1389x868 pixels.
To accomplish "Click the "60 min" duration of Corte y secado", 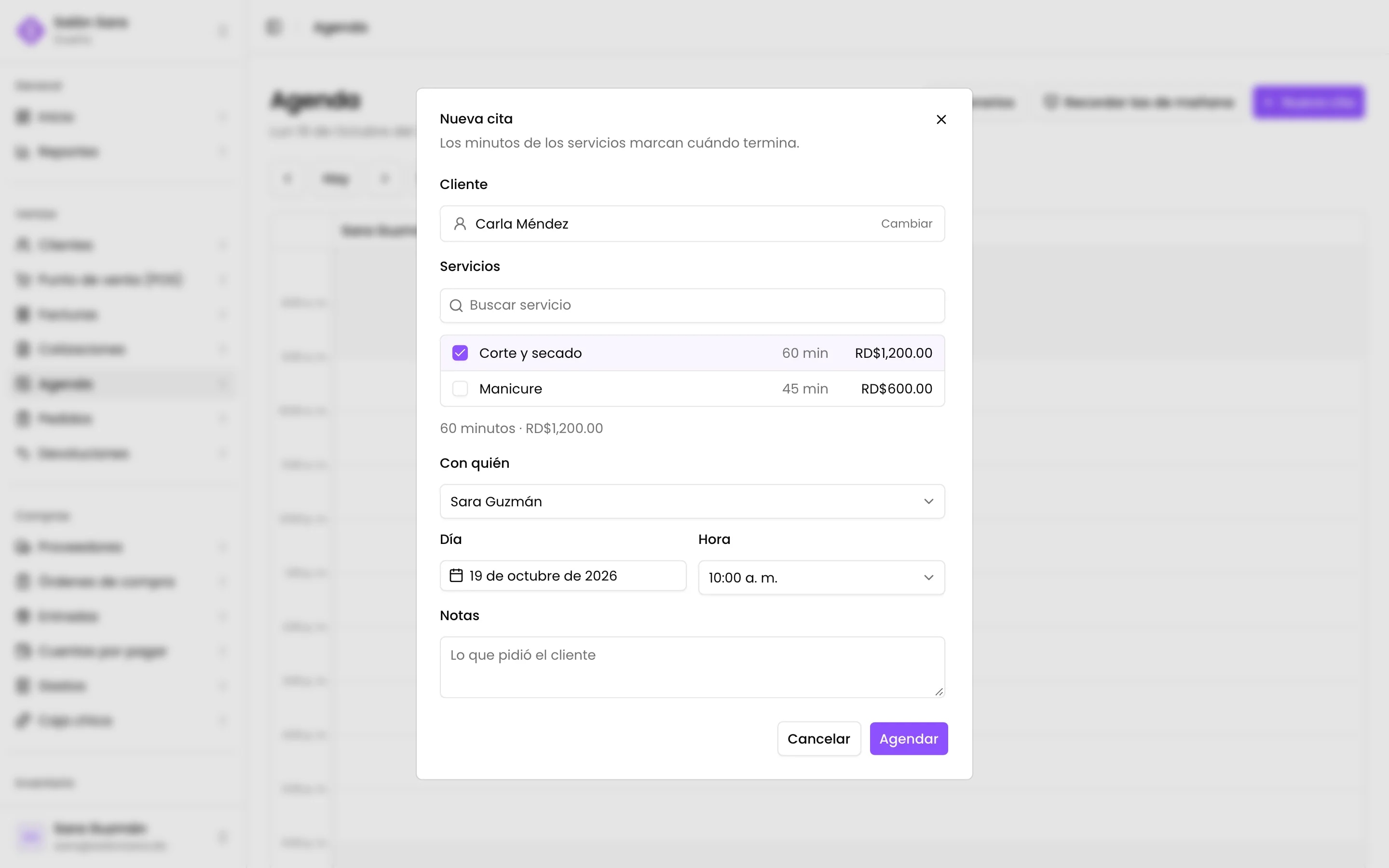I will coord(804,353).
